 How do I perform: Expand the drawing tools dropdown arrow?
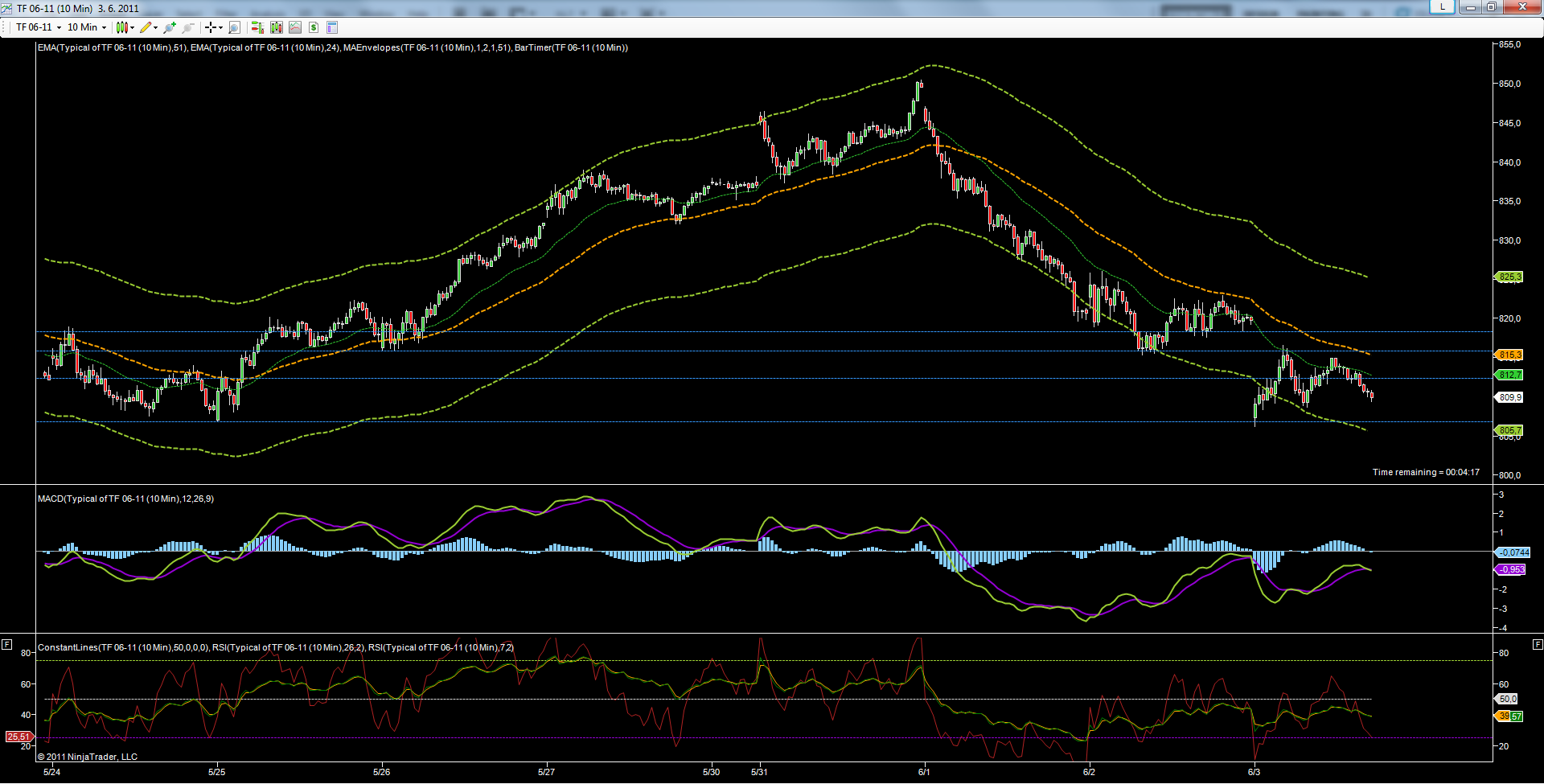point(155,27)
